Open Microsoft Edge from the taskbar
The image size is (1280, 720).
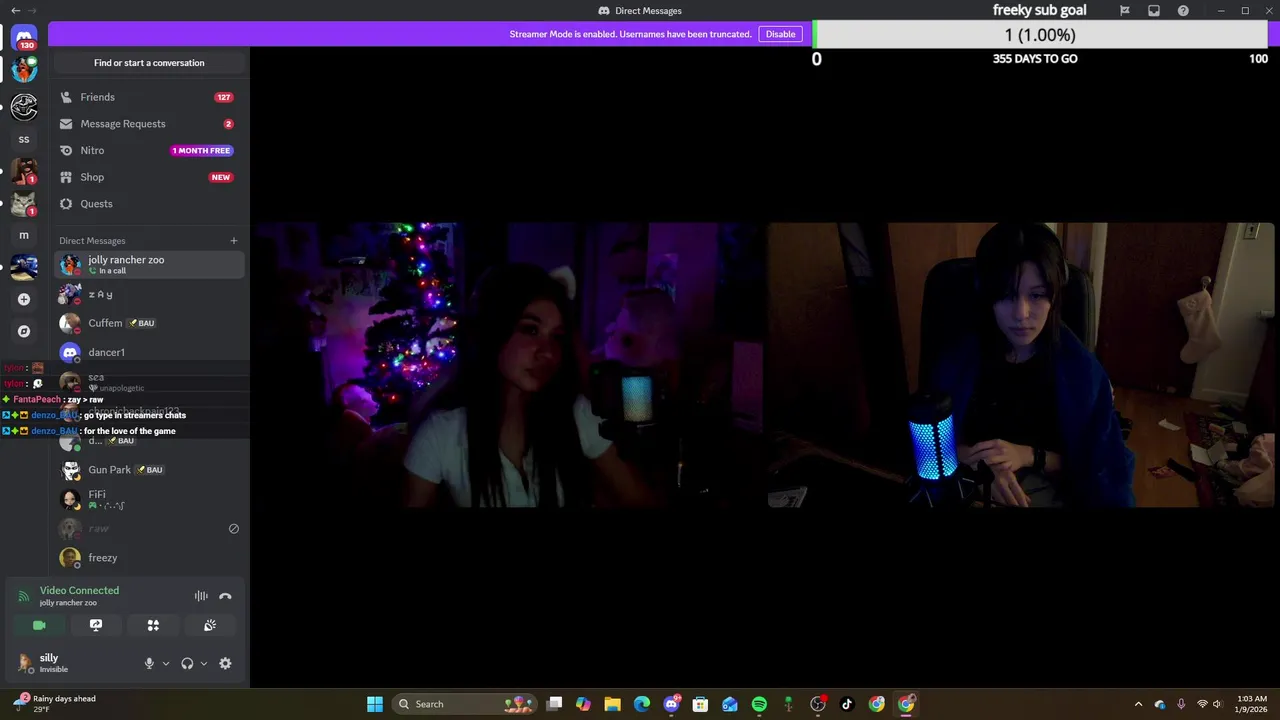(x=642, y=704)
